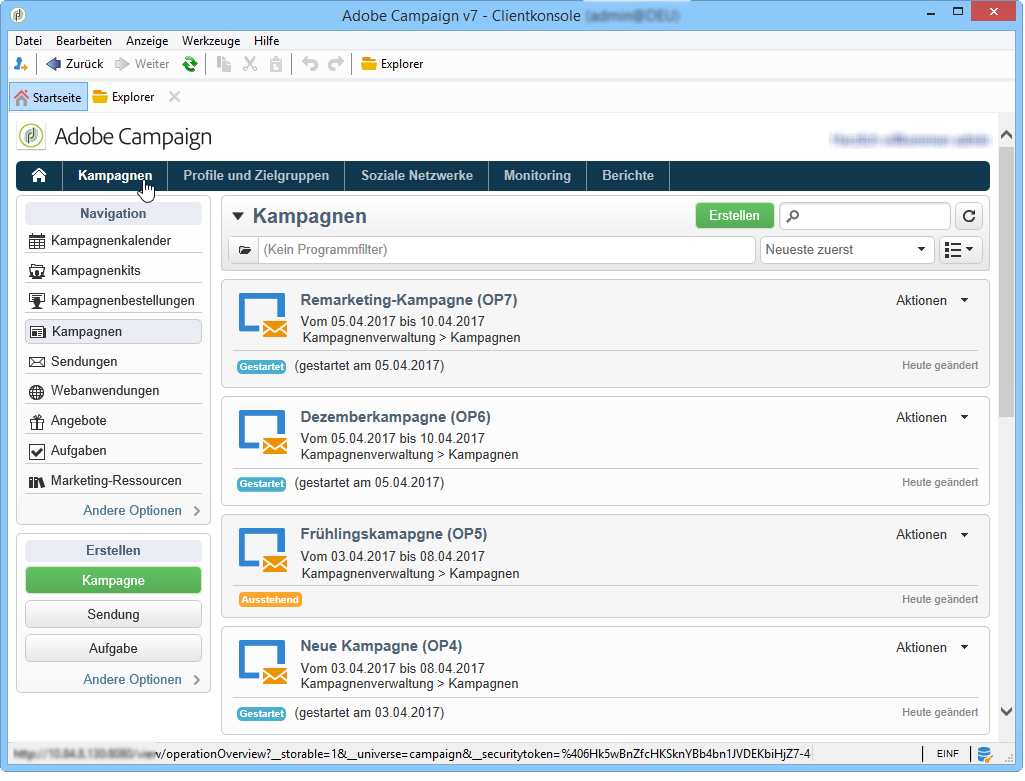Open Aktionen dropdown for Neue Kampagne
The height and width of the screenshot is (781, 1025).
pyautogui.click(x=932, y=648)
